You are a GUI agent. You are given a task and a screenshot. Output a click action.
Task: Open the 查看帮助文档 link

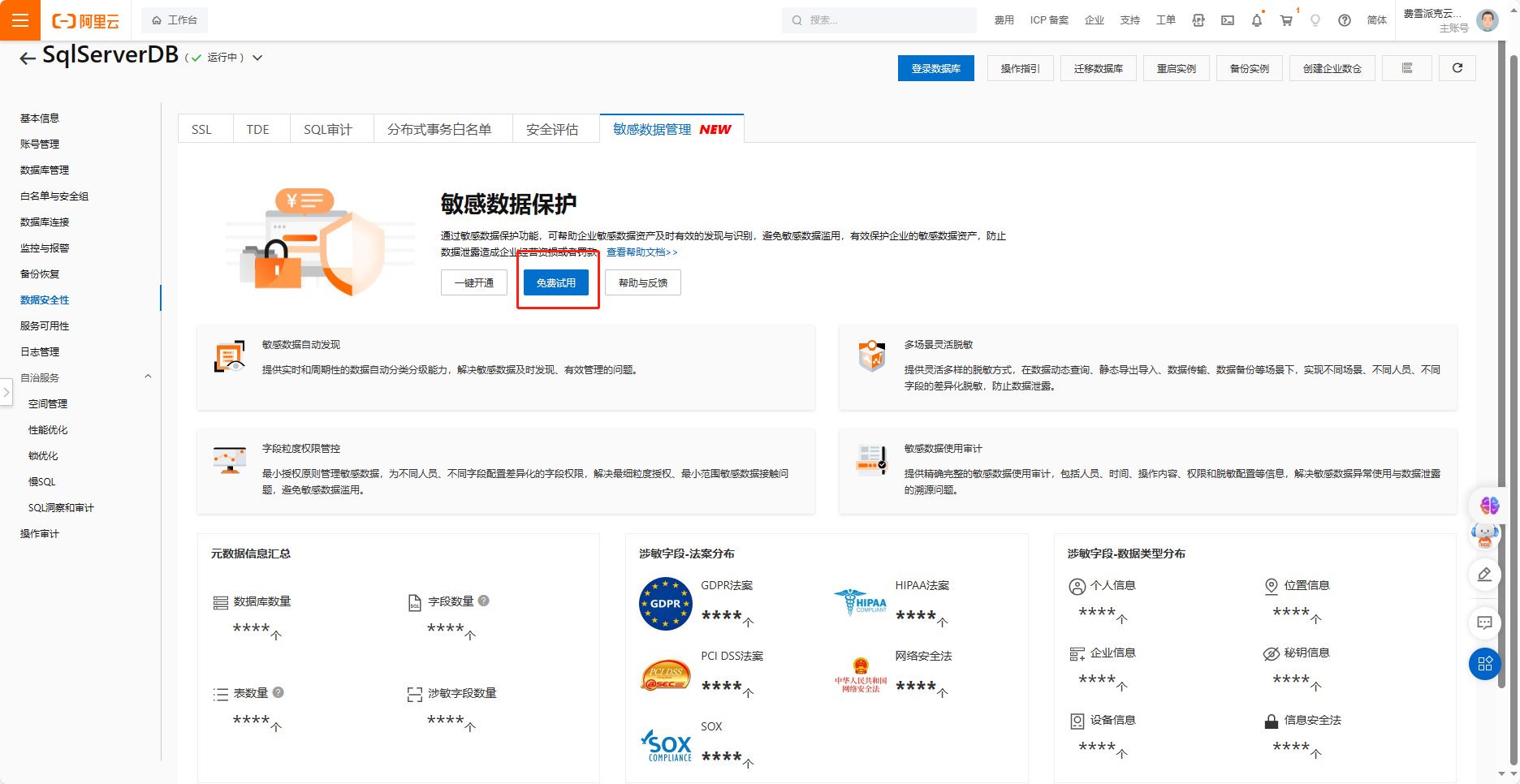coord(641,252)
